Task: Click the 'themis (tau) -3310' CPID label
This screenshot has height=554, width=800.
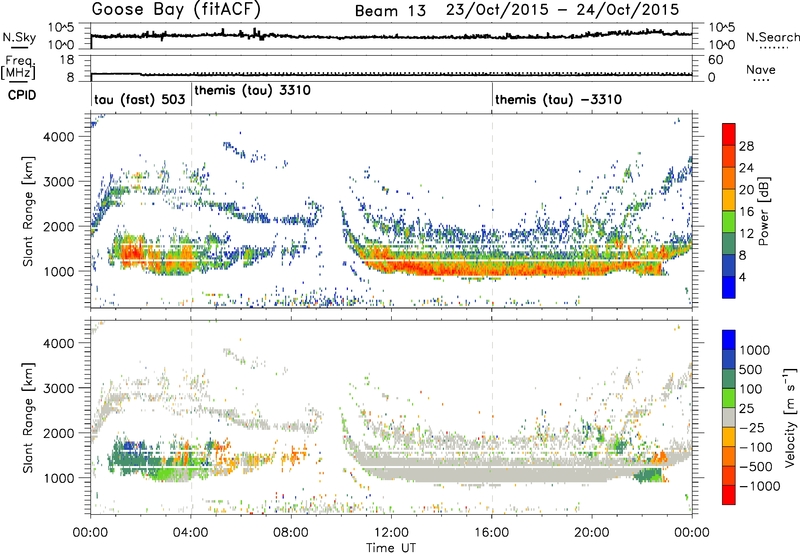Action: click(x=559, y=99)
